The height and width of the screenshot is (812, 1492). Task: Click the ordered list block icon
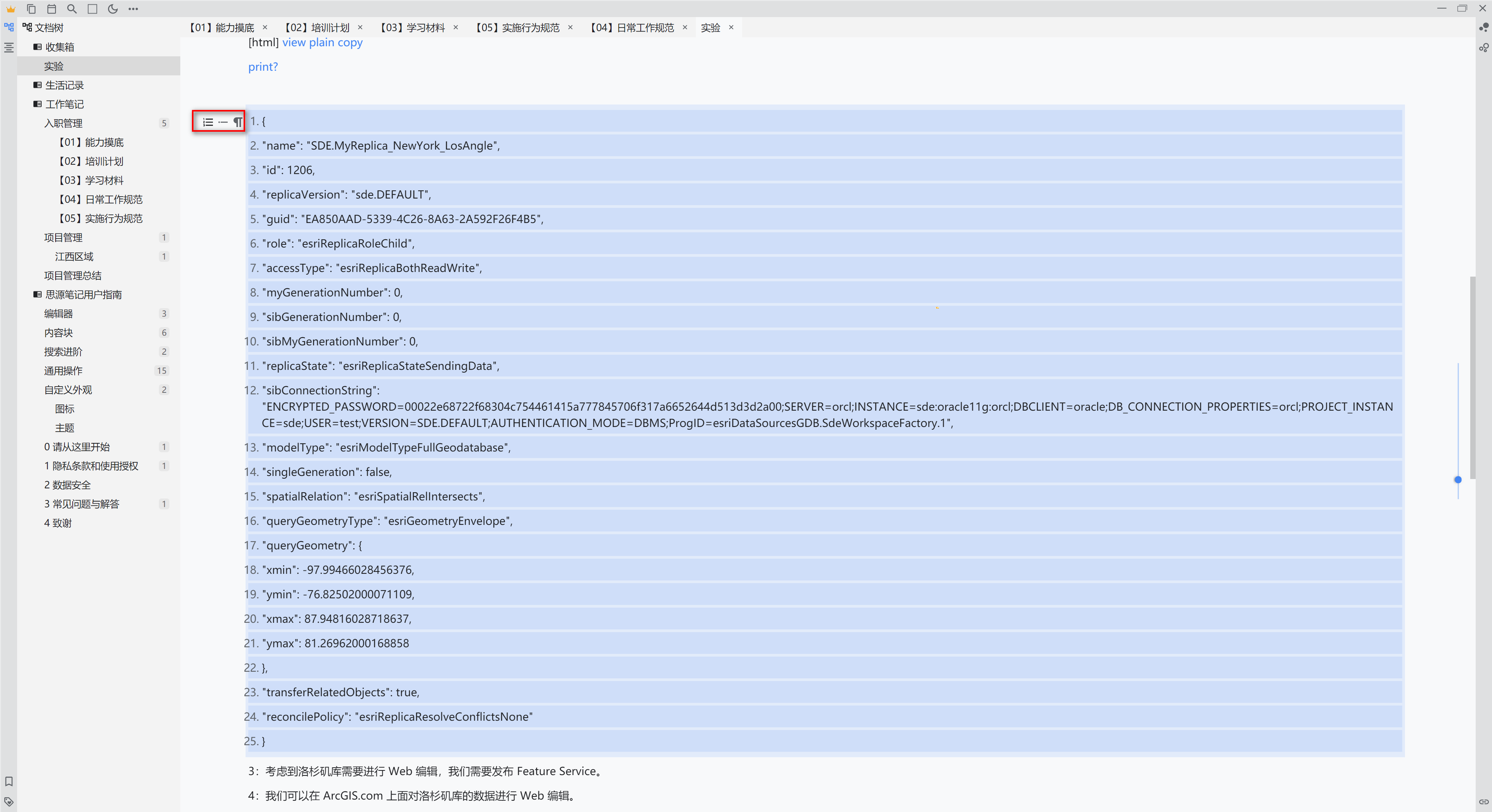pos(207,122)
